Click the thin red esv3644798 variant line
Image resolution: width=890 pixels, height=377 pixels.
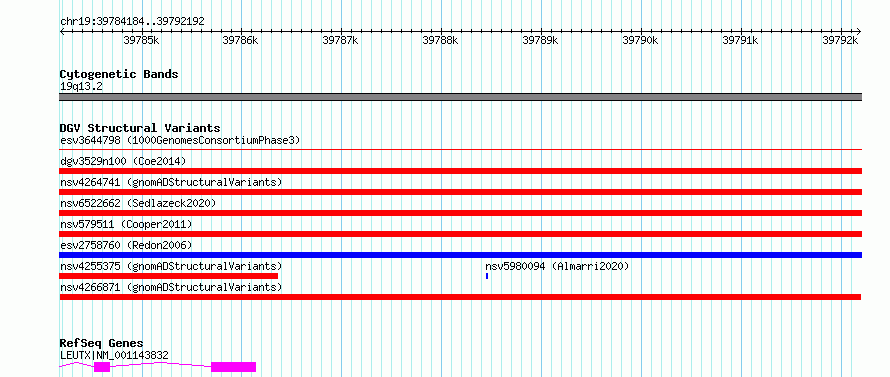tap(460, 150)
